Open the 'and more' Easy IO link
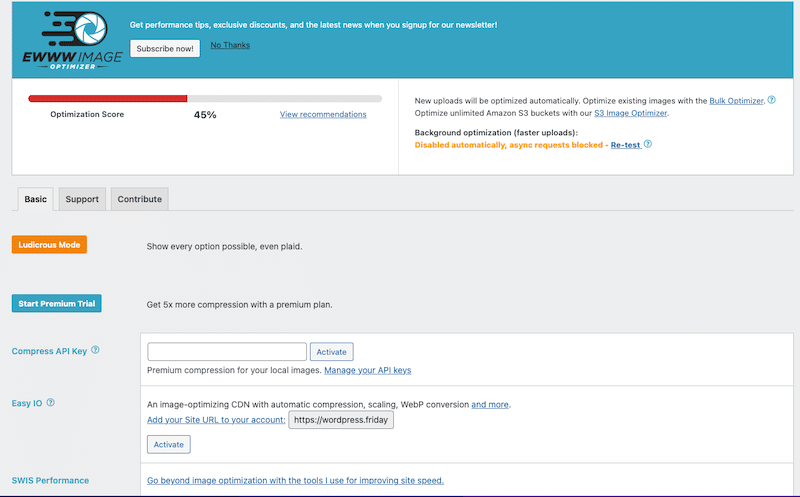This screenshot has width=800, height=497. (490, 404)
